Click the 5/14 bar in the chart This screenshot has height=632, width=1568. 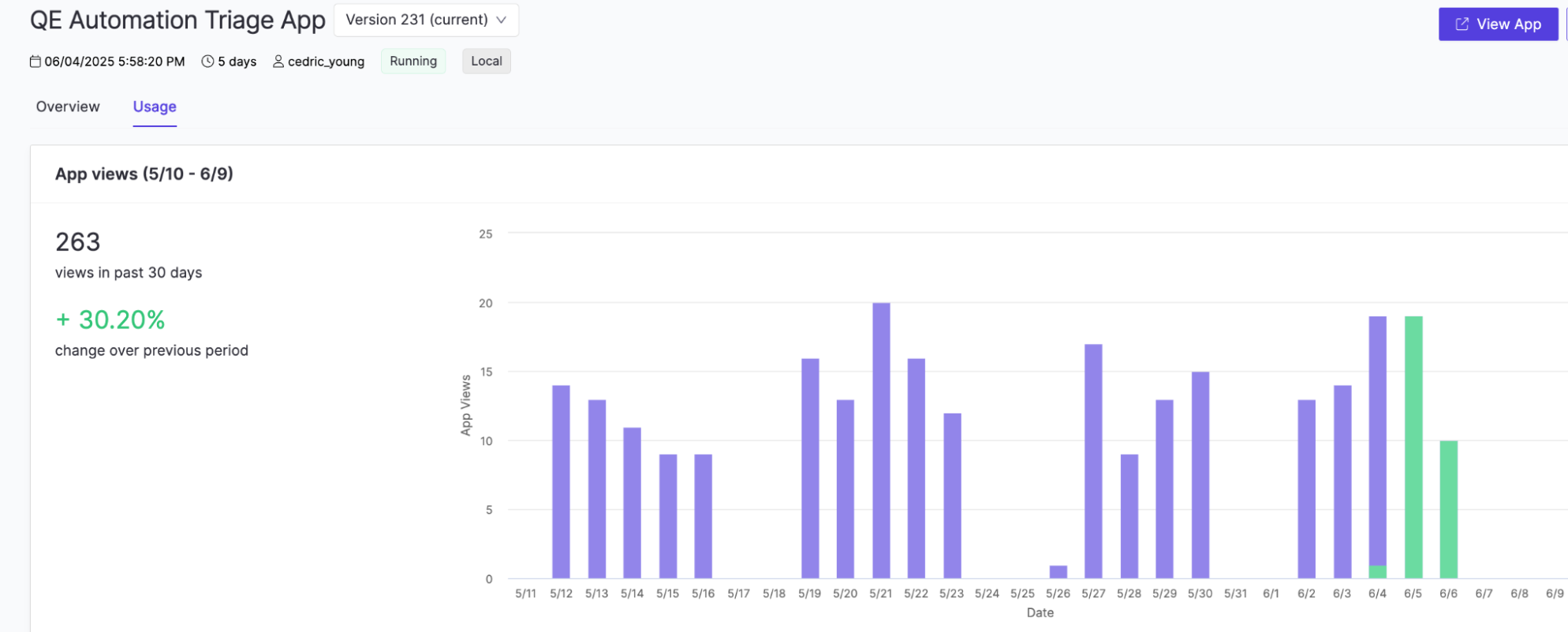(632, 503)
